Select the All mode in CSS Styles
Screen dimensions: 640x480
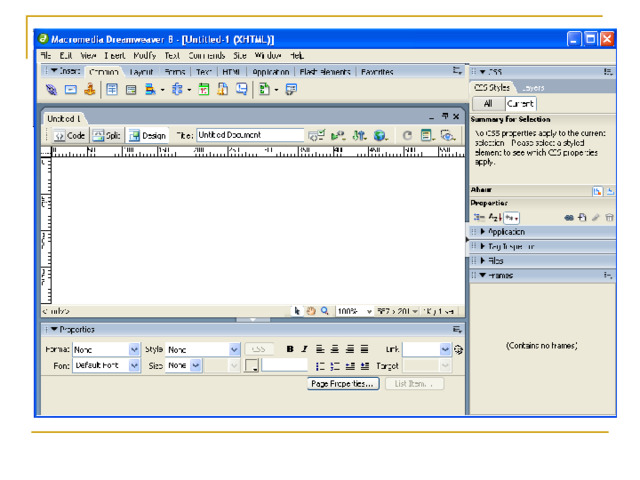point(488,104)
